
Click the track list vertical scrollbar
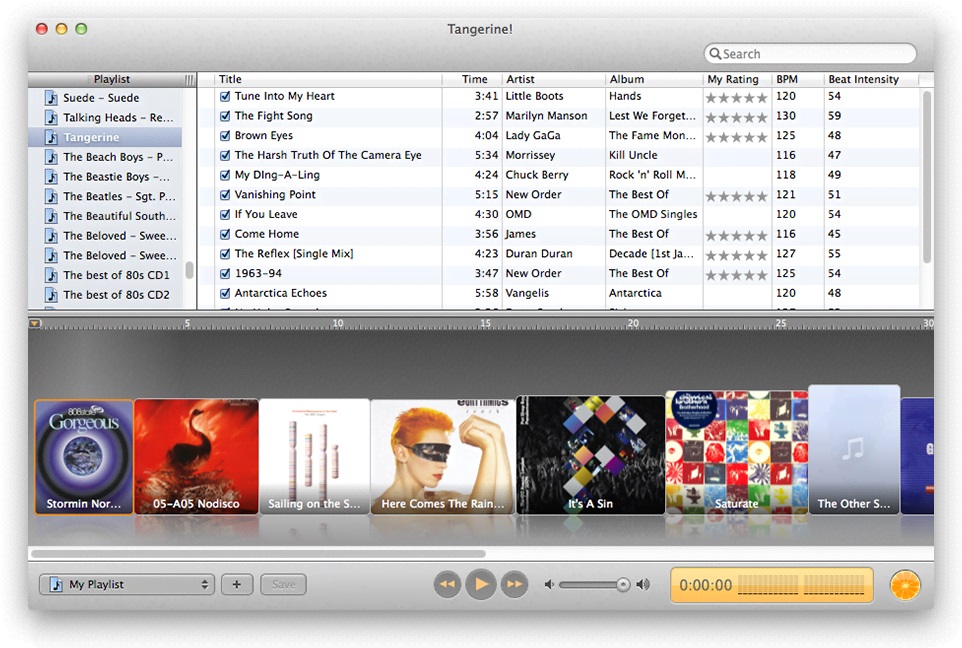(926, 178)
